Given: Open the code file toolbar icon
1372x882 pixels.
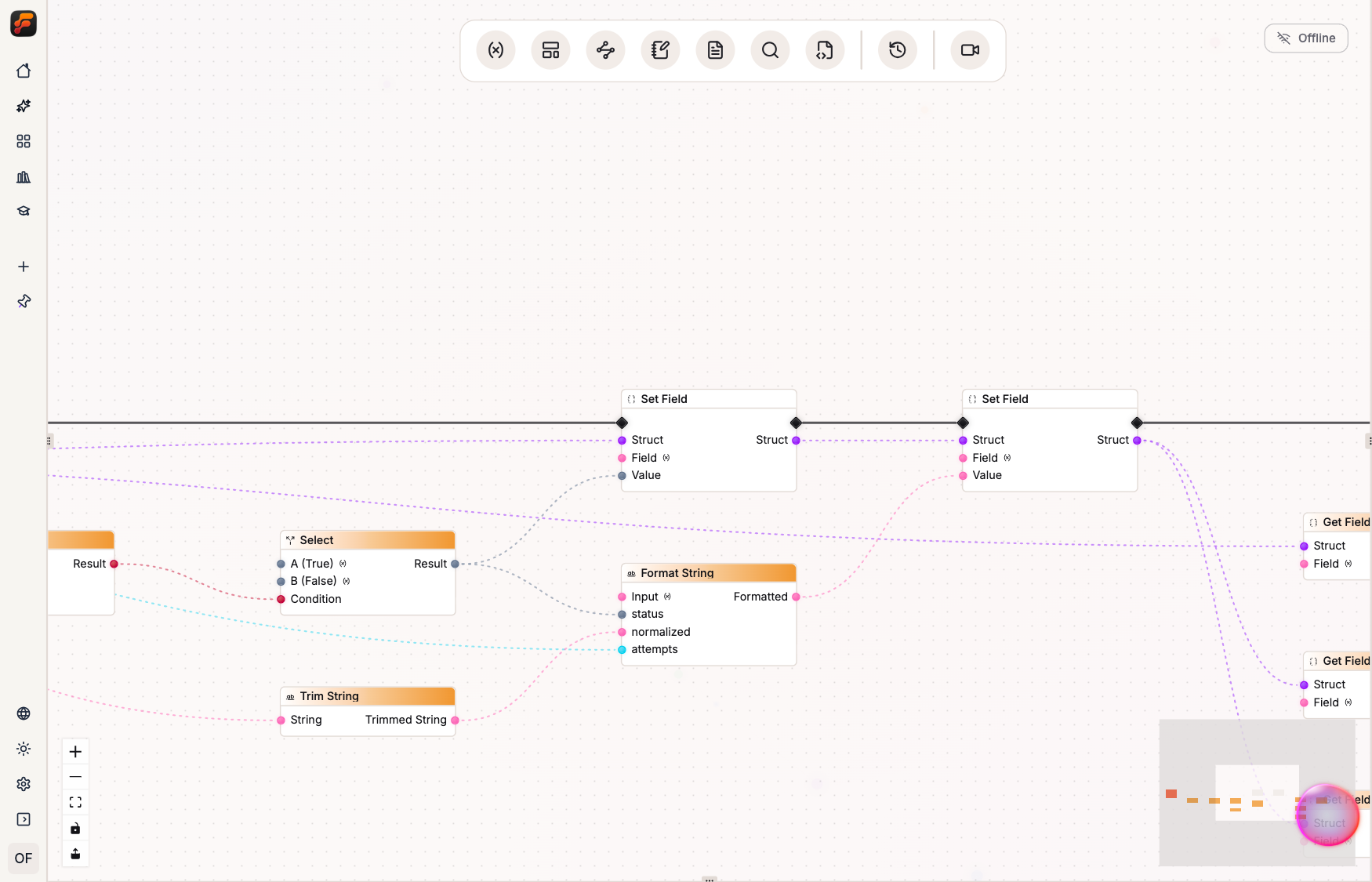Looking at the screenshot, I should click(825, 50).
